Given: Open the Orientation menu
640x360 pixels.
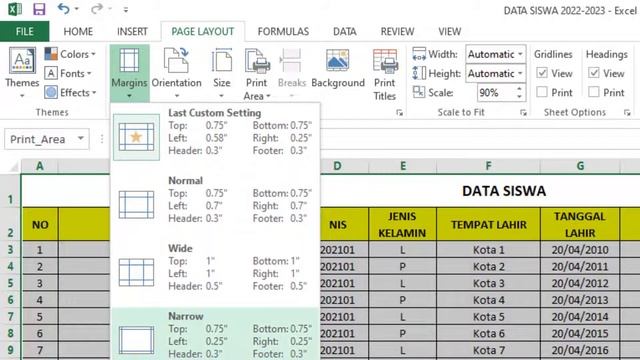Looking at the screenshot, I should 176,73.
